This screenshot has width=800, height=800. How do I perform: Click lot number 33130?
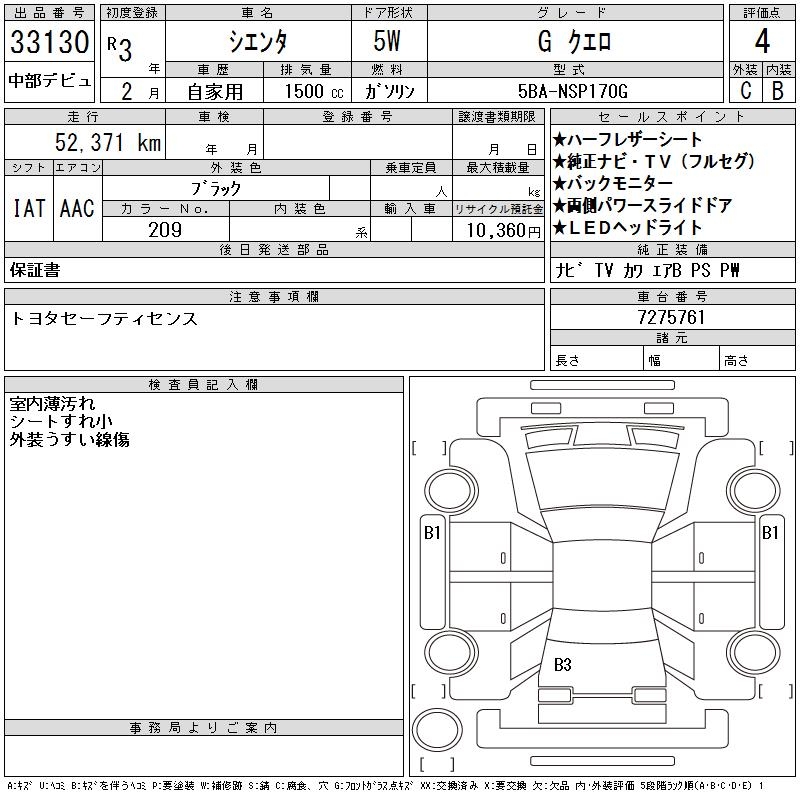pos(49,42)
